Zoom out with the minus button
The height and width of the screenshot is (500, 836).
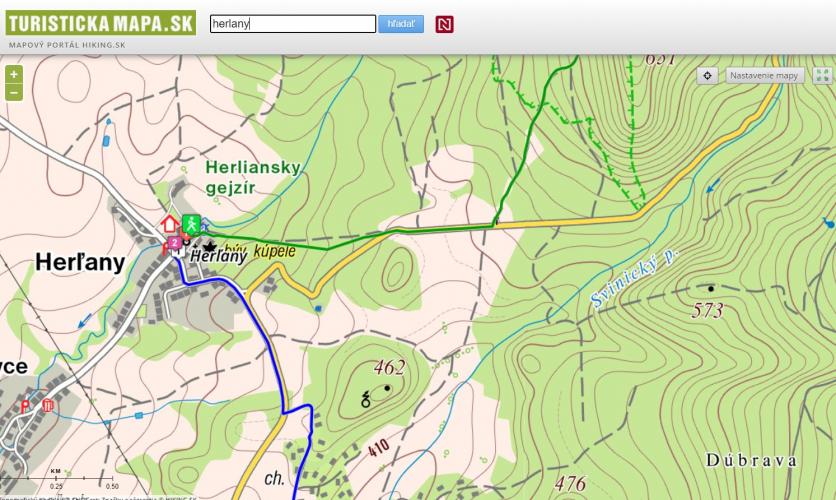(13, 93)
